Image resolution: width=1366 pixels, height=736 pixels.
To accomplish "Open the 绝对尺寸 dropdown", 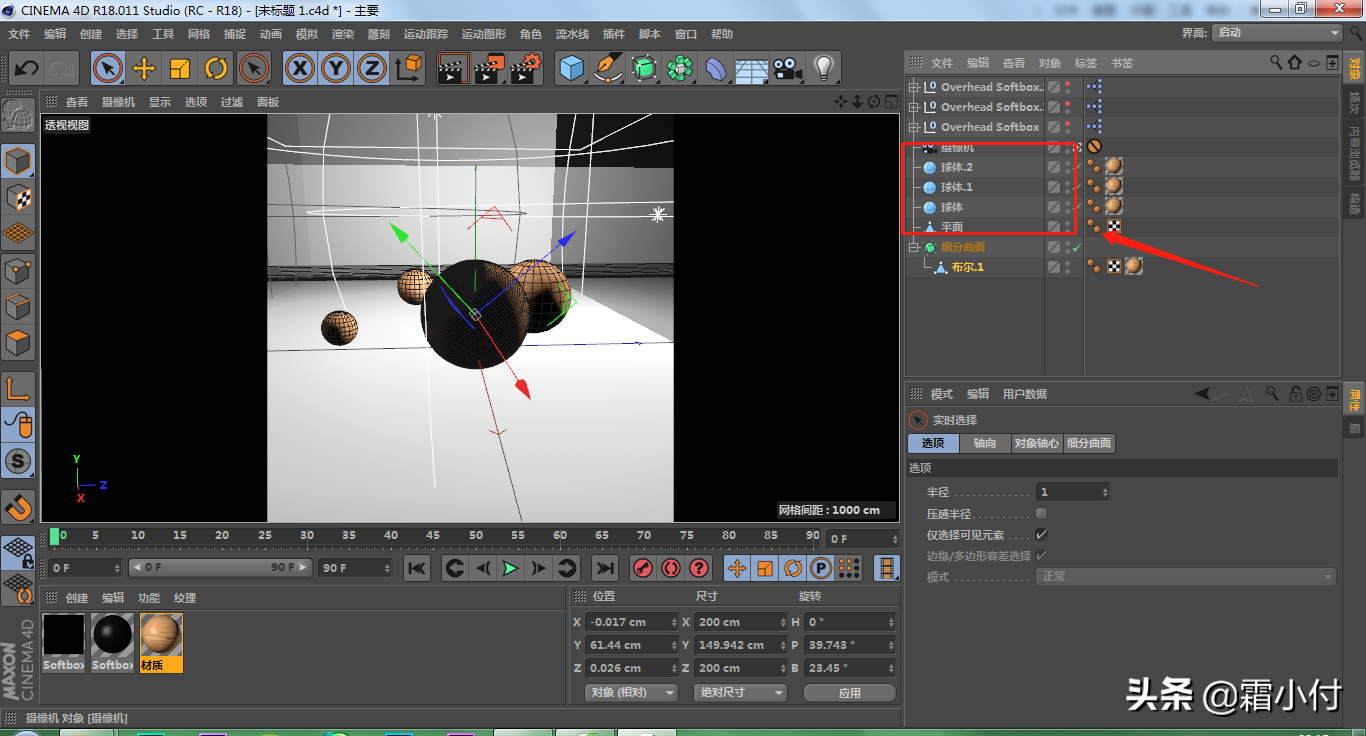I will coord(740,692).
